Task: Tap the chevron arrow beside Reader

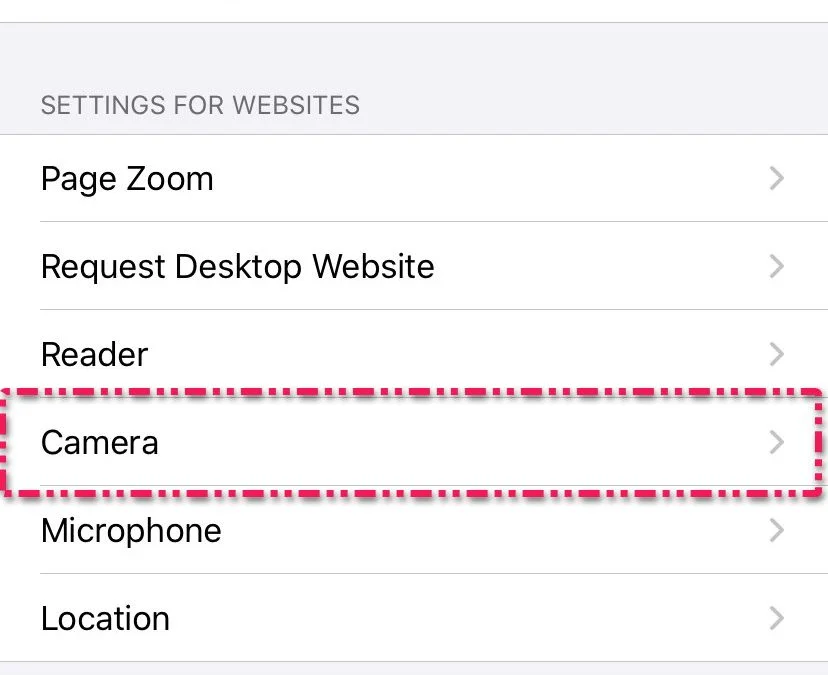Action: point(776,354)
